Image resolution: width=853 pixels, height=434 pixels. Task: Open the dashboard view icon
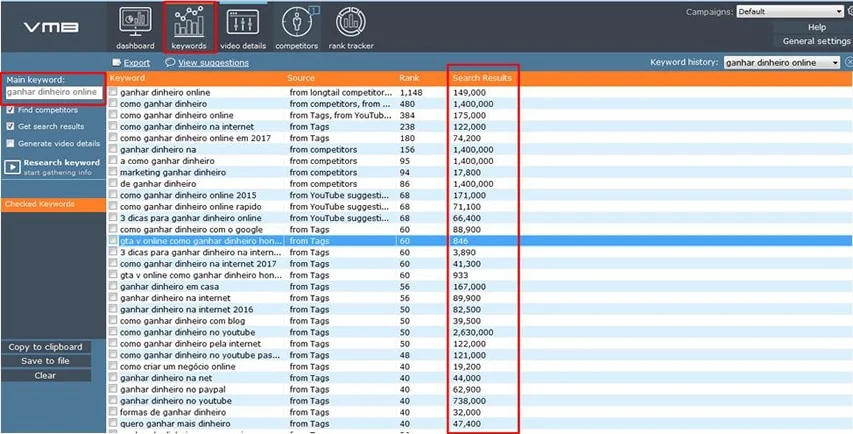[135, 22]
